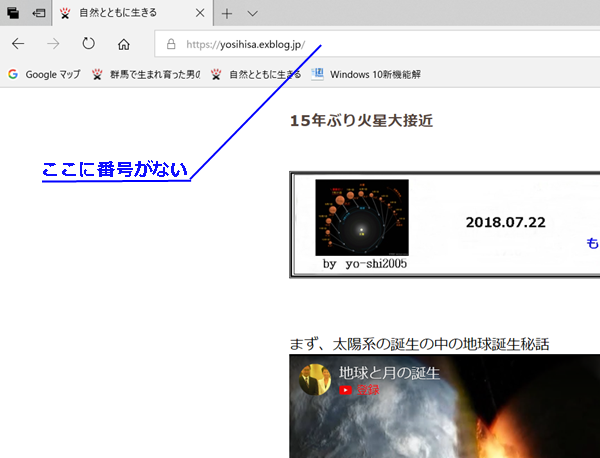600x458 pixels.
Task: Go forward with the forward arrow
Action: click(53, 44)
